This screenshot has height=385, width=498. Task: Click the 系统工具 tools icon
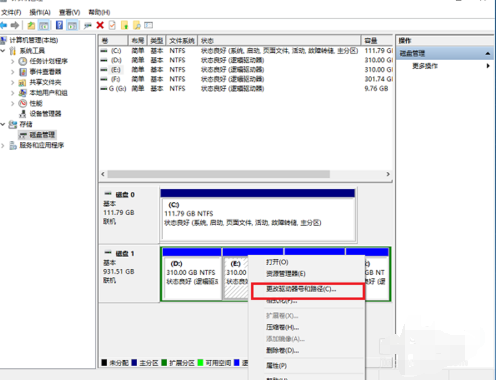13,51
